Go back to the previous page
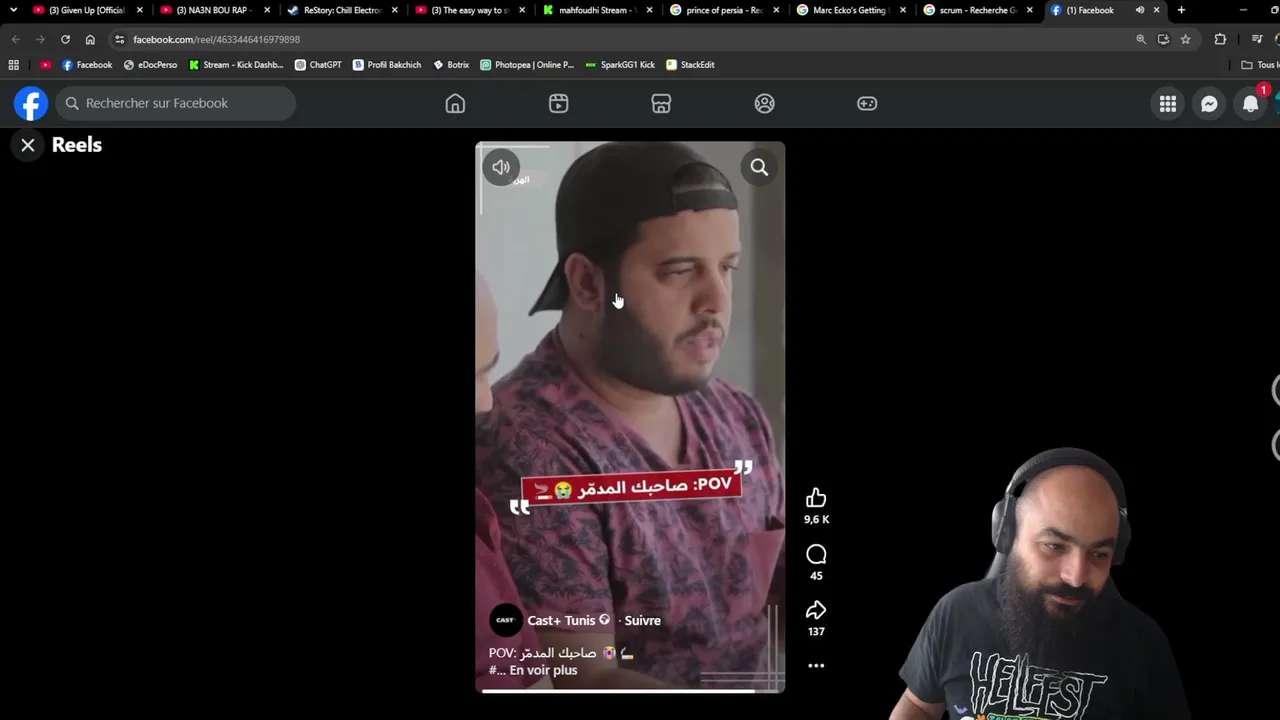The image size is (1280, 720). [16, 39]
